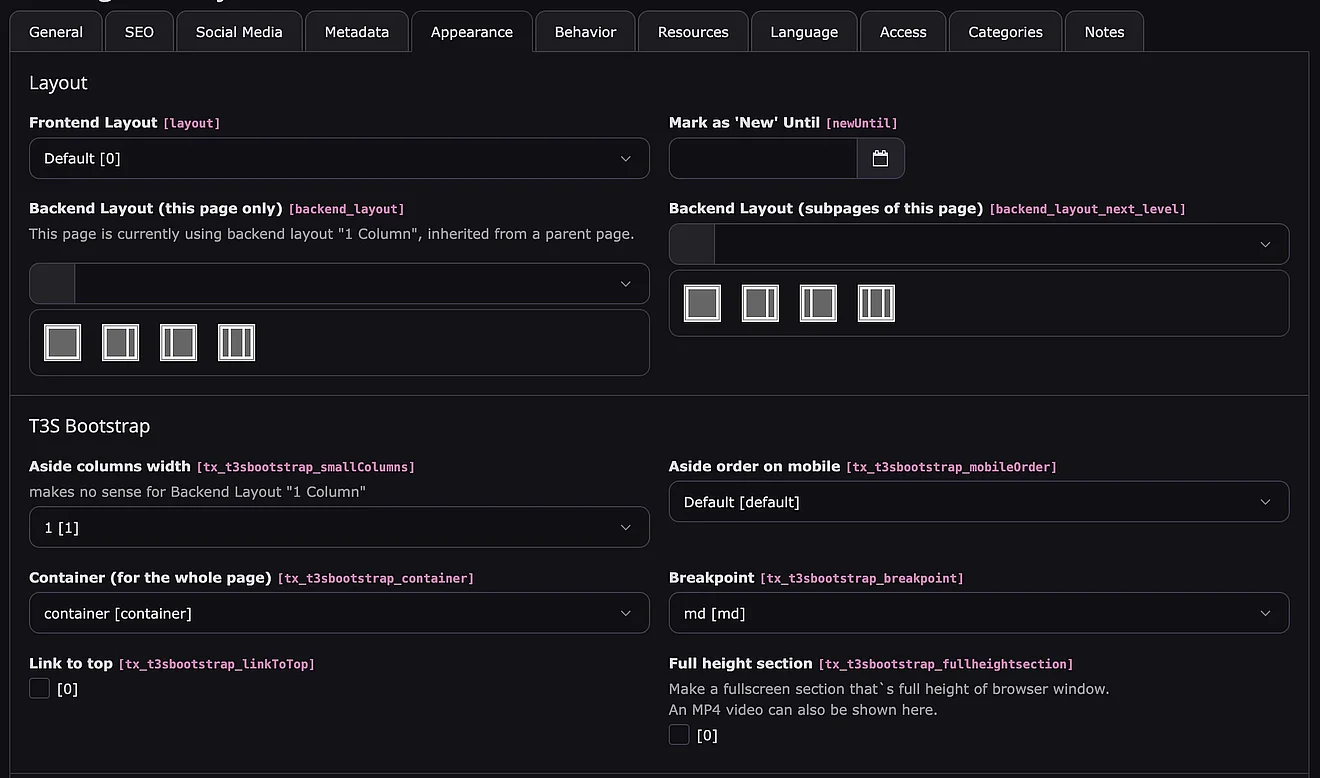Select left-sidebar layout icon for this page only

179,343
